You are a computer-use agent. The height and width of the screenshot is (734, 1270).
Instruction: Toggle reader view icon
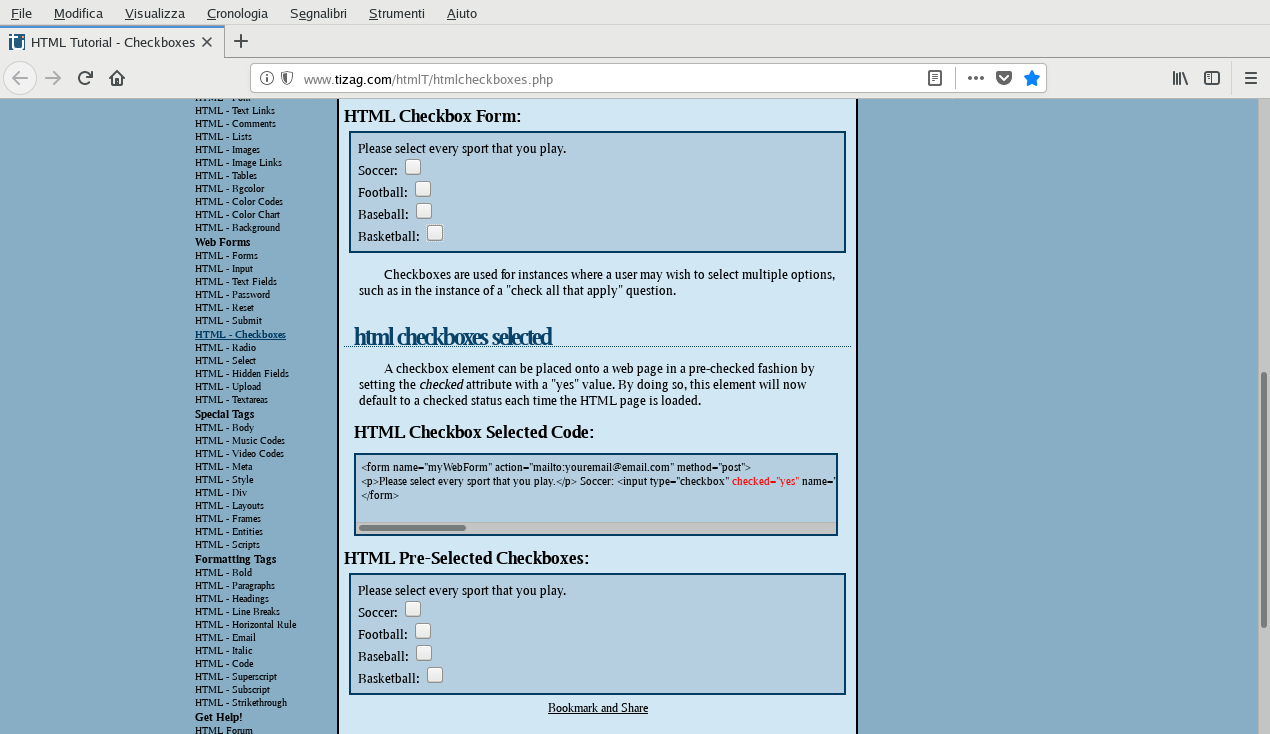(935, 78)
